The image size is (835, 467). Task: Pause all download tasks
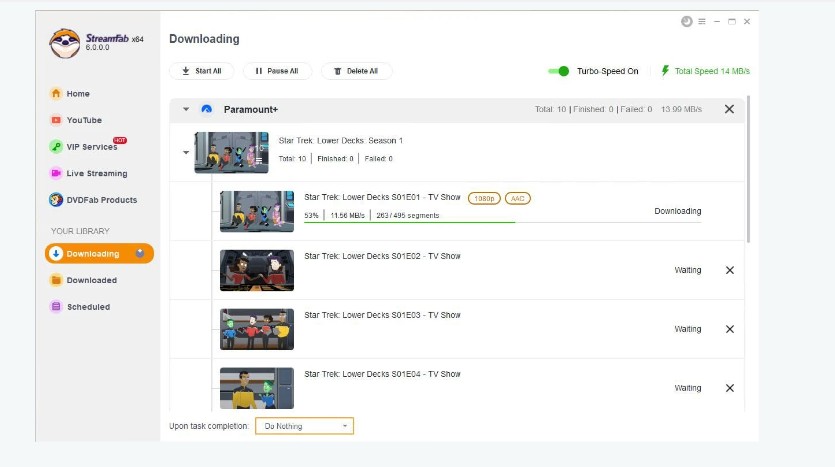[x=277, y=71]
